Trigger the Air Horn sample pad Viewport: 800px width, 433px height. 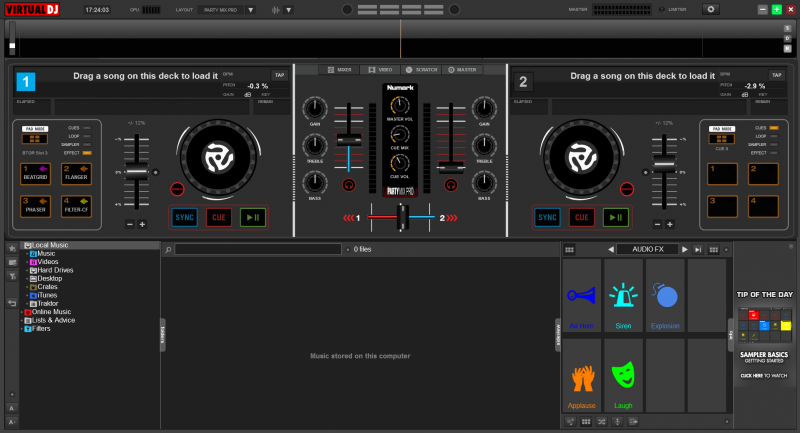581,296
